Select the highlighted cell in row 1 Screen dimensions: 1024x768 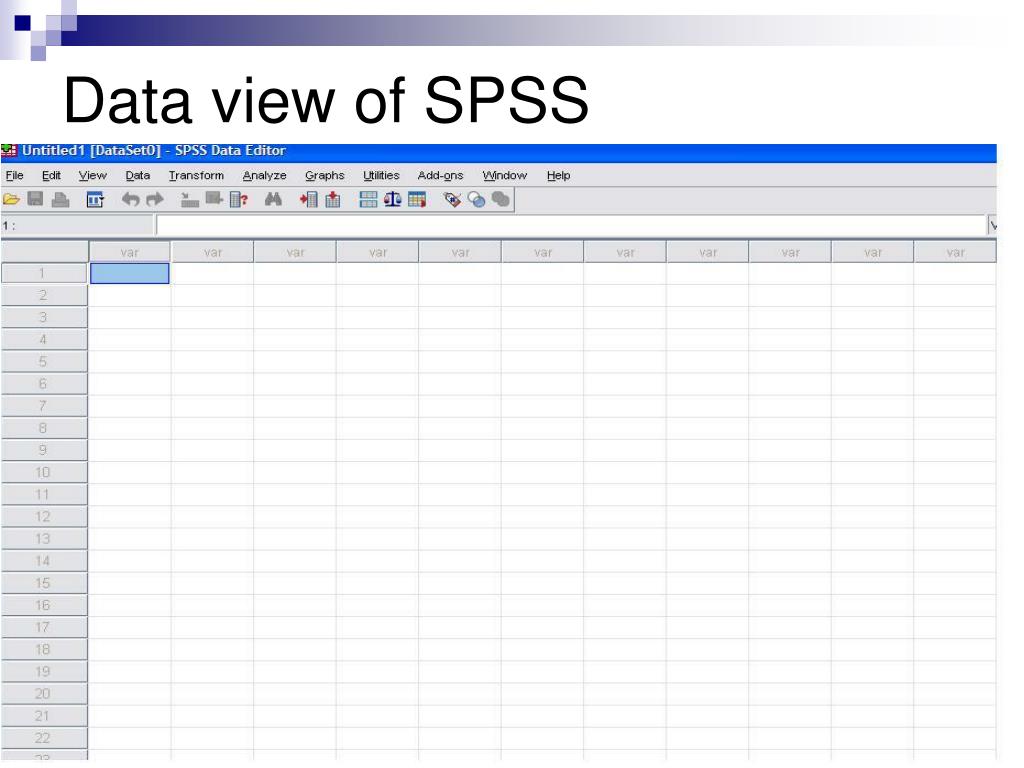129,273
